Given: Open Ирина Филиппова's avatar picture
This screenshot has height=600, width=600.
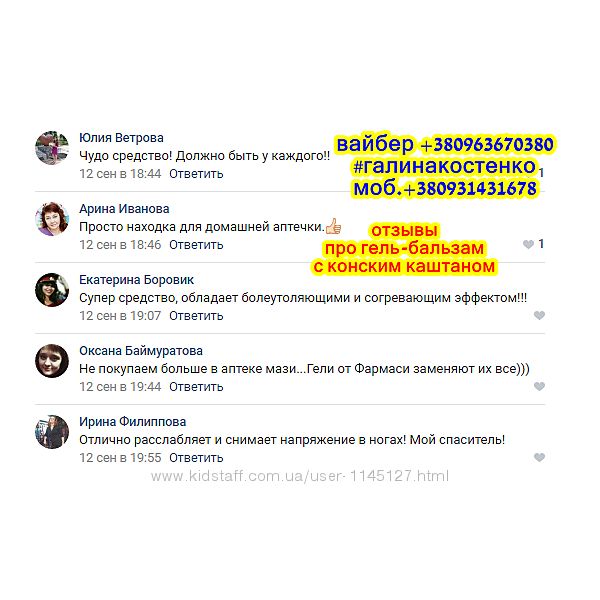Looking at the screenshot, I should [52, 432].
